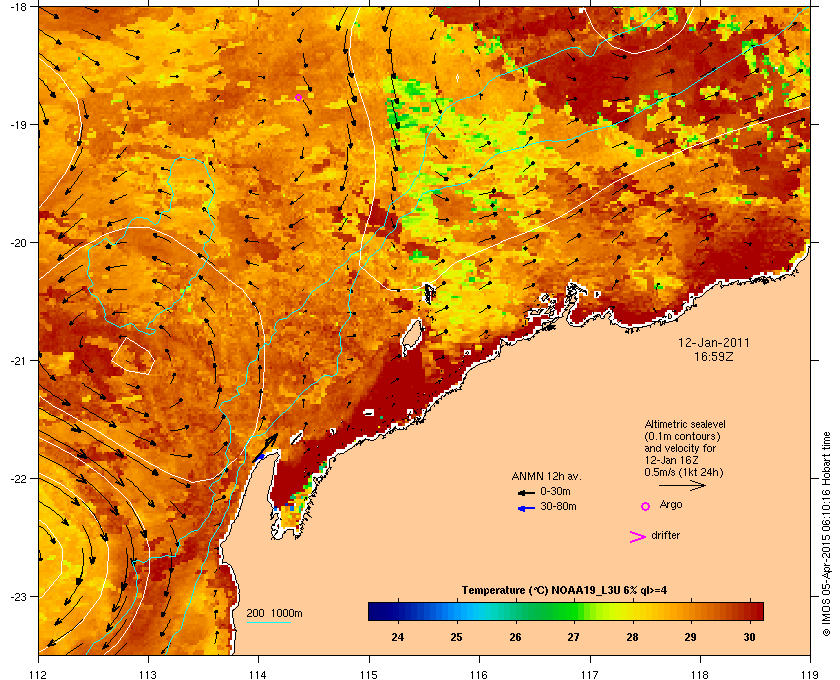
Task: Click the '0.5m/s (1kt 24h)' text
Action: click(x=684, y=472)
